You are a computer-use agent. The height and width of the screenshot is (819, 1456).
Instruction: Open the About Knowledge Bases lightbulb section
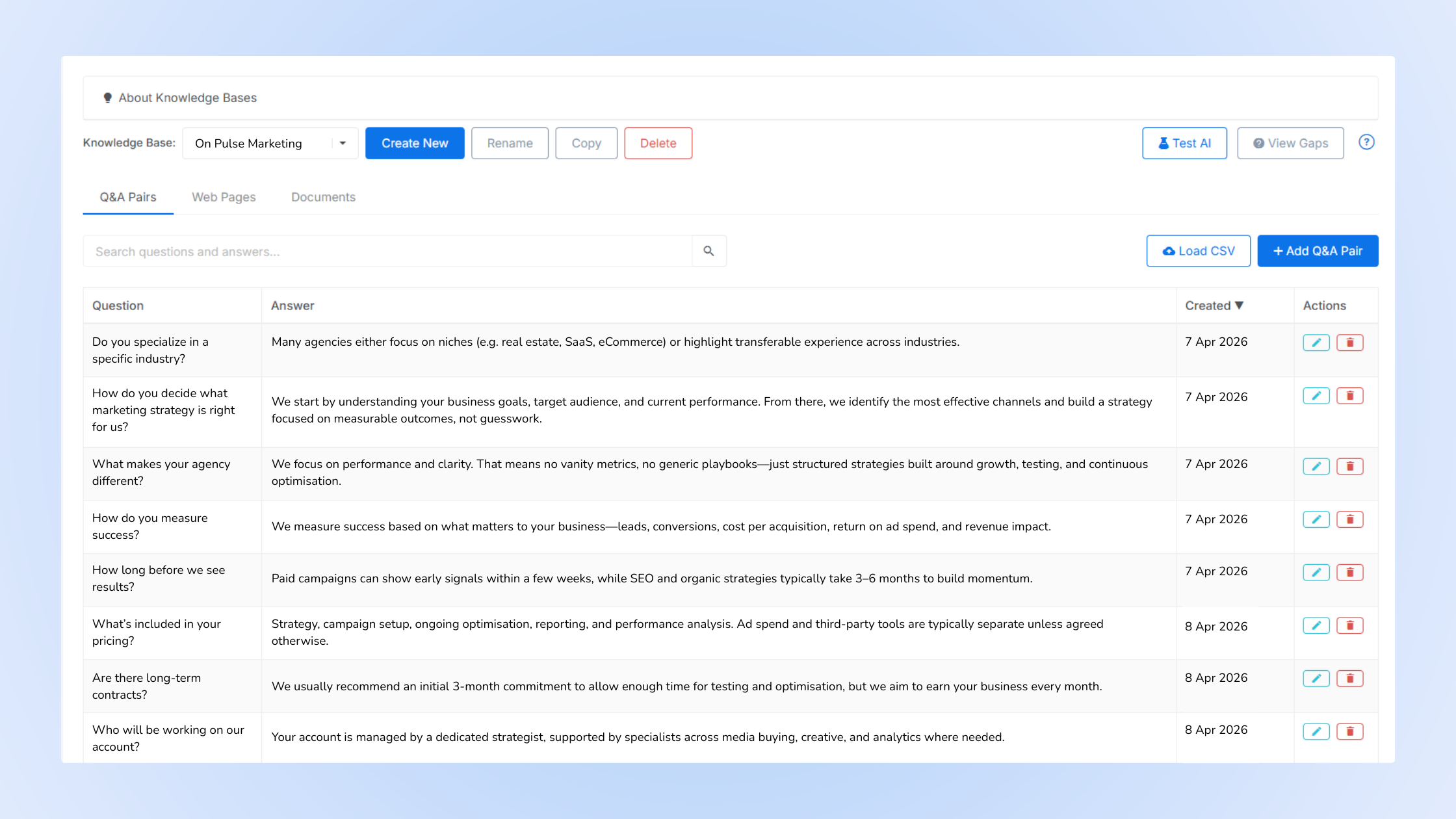point(180,97)
